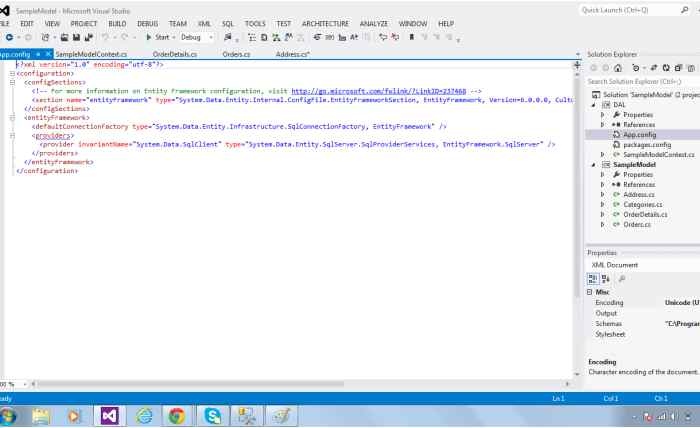This screenshot has width=700, height=428.
Task: Open the Debug configuration dropdown
Action: coord(197,37)
